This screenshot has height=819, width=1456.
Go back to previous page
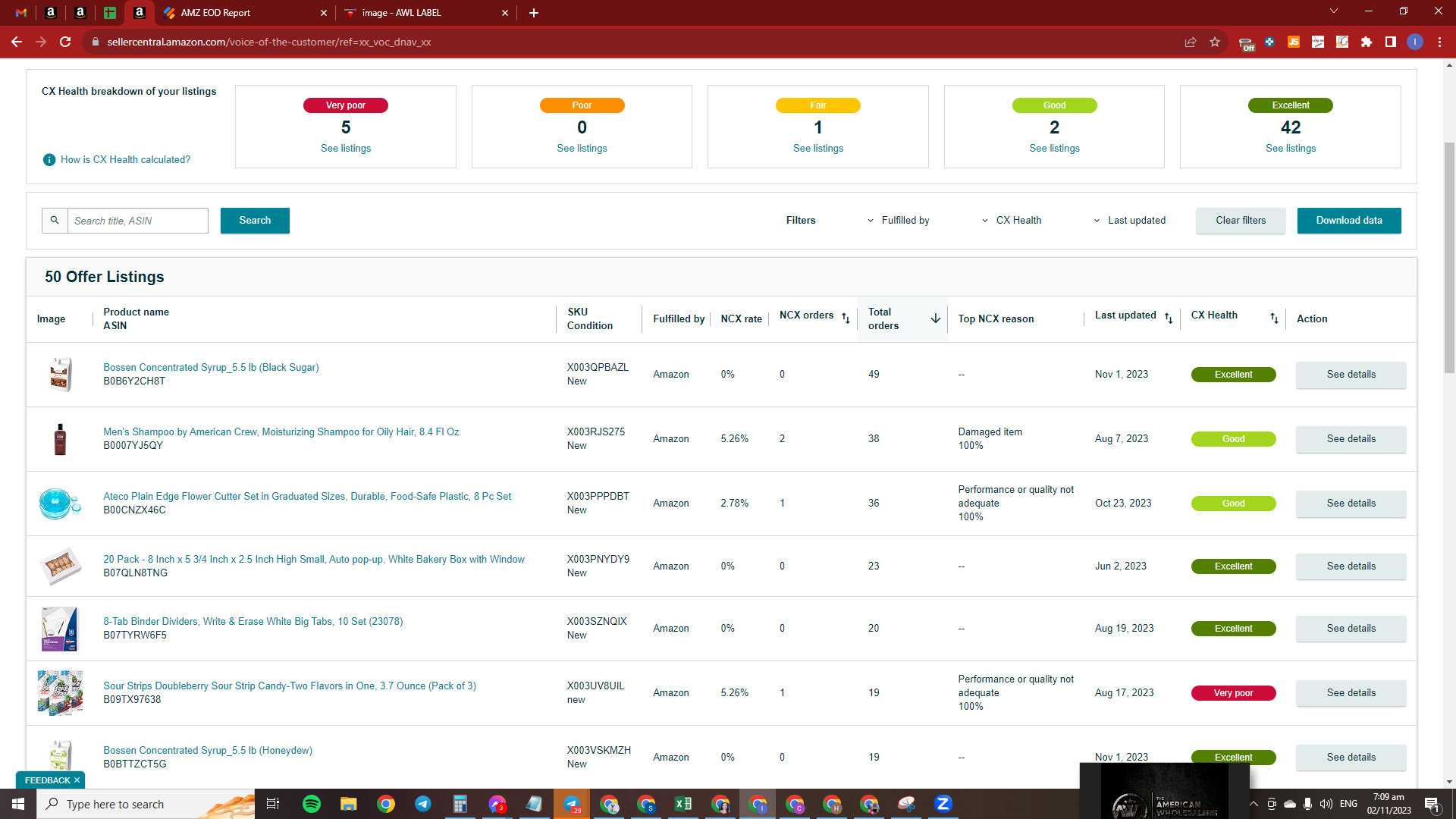click(17, 42)
